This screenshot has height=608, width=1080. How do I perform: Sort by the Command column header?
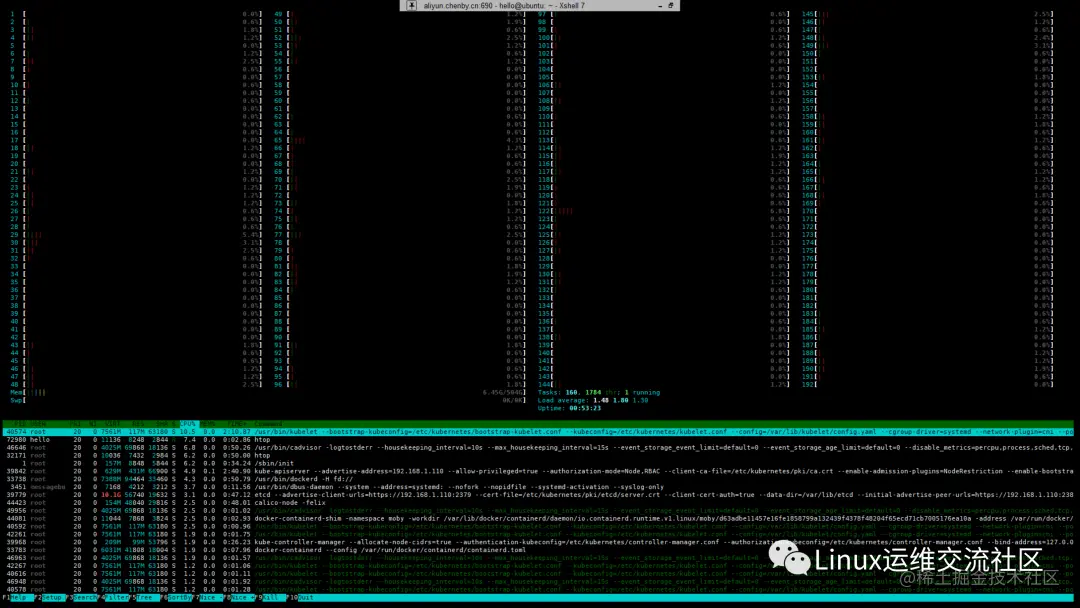click(x=269, y=424)
